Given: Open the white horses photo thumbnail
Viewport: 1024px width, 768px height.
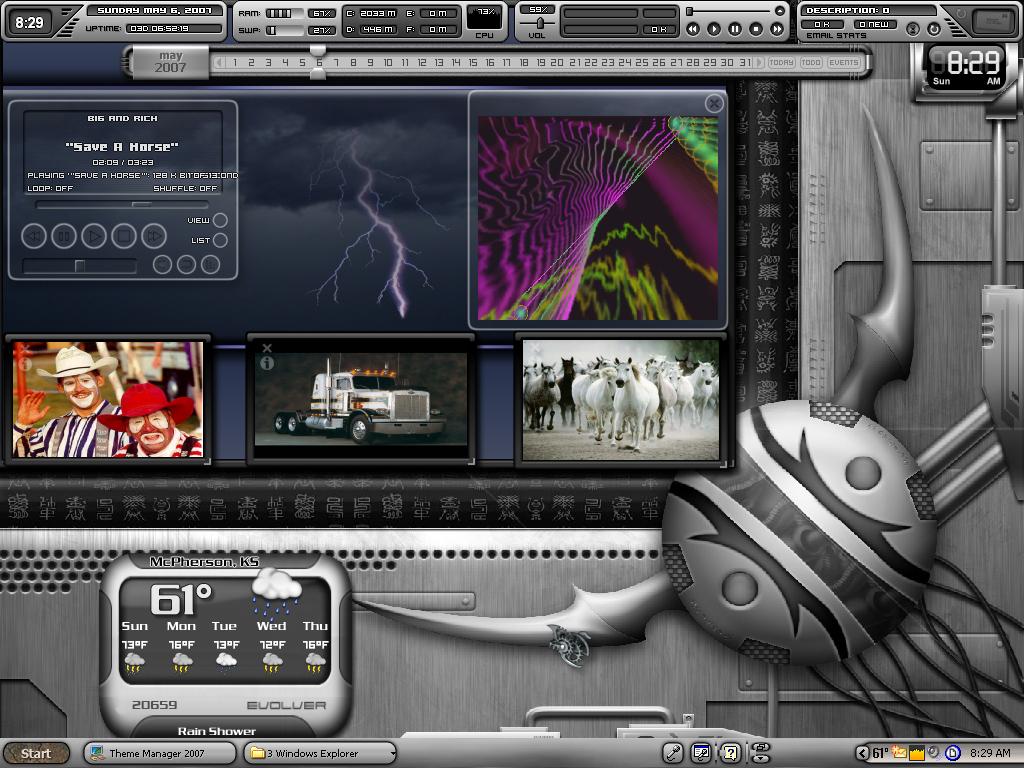Looking at the screenshot, I should 620,400.
